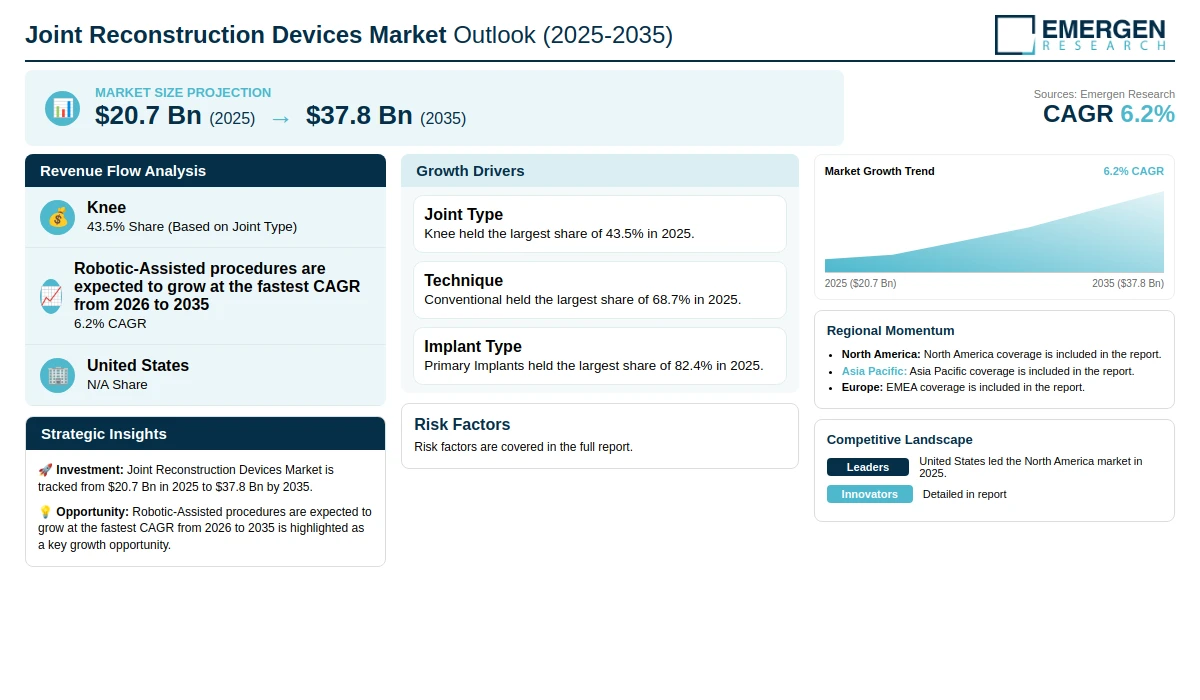Select the Leaders badge
Screen dimensions: 1200x700
(x=868, y=467)
